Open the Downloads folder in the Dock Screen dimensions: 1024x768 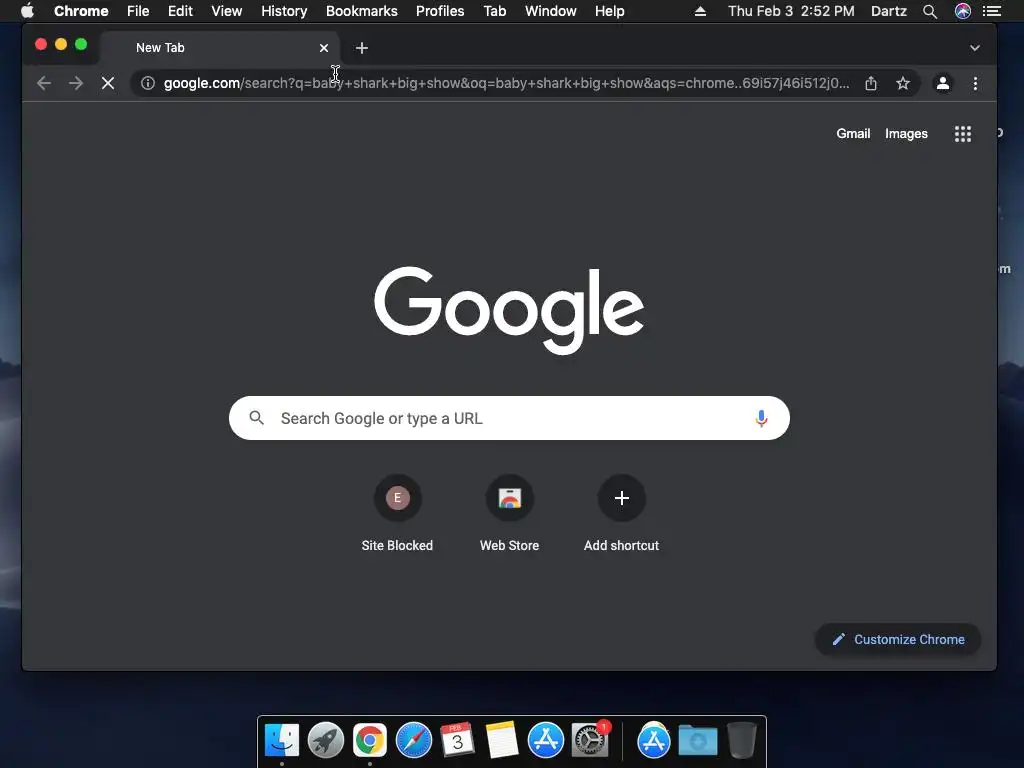coord(697,740)
